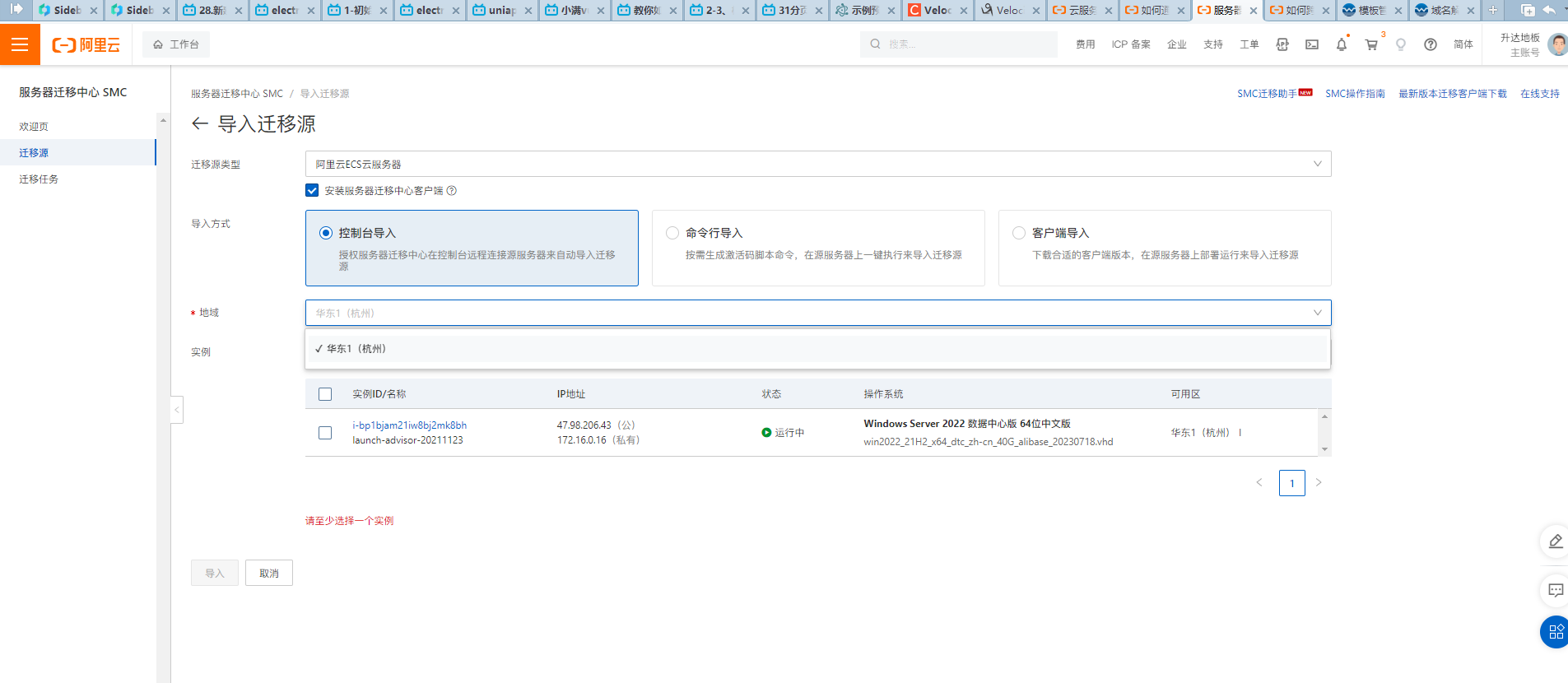Open the 支持 support menu
This screenshot has height=683, width=1568.
1213,44
